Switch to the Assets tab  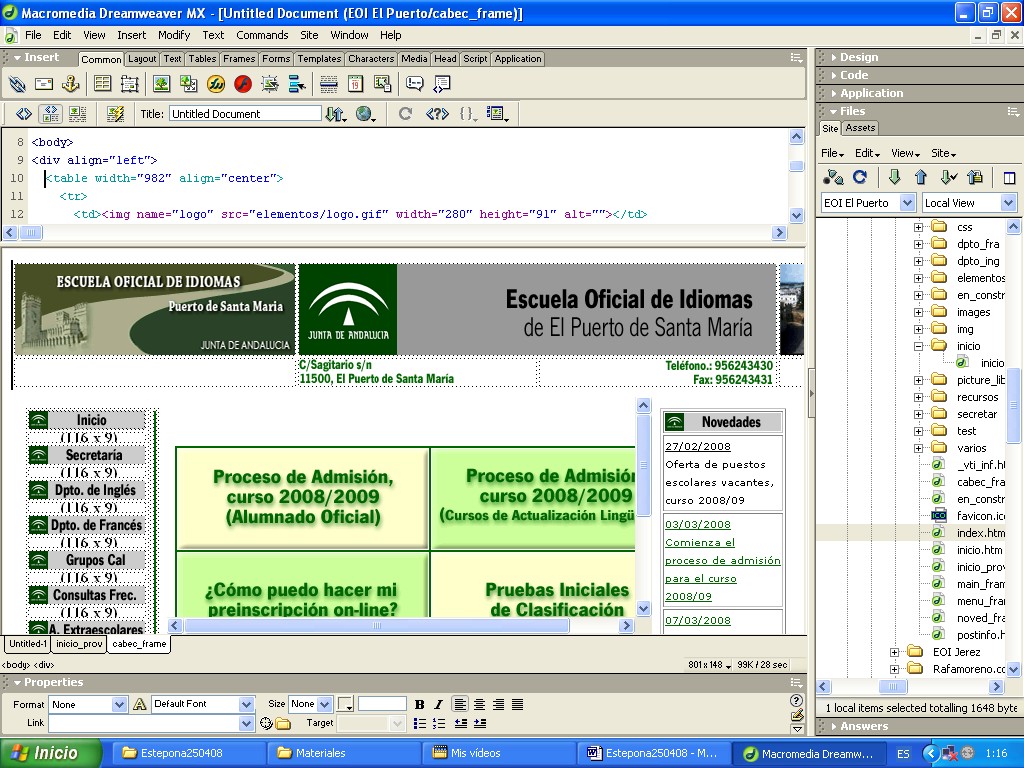tap(860, 128)
